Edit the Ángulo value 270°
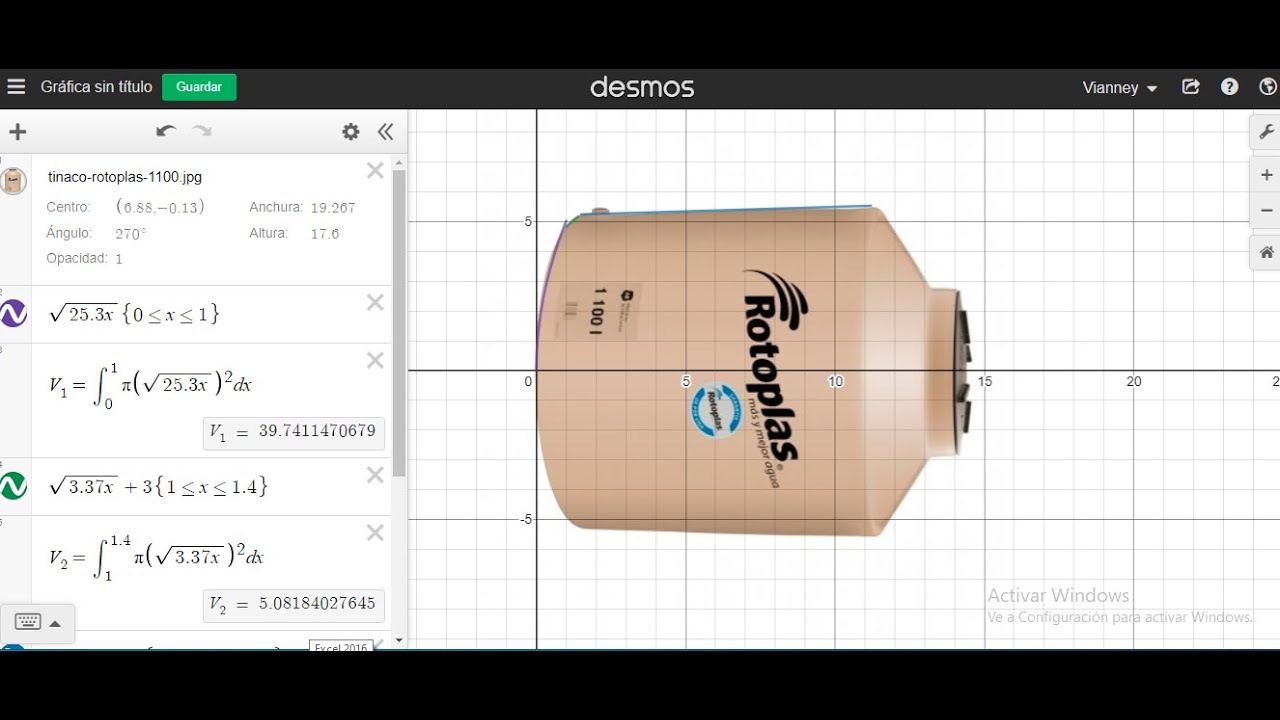The image size is (1280, 720). pyautogui.click(x=131, y=233)
